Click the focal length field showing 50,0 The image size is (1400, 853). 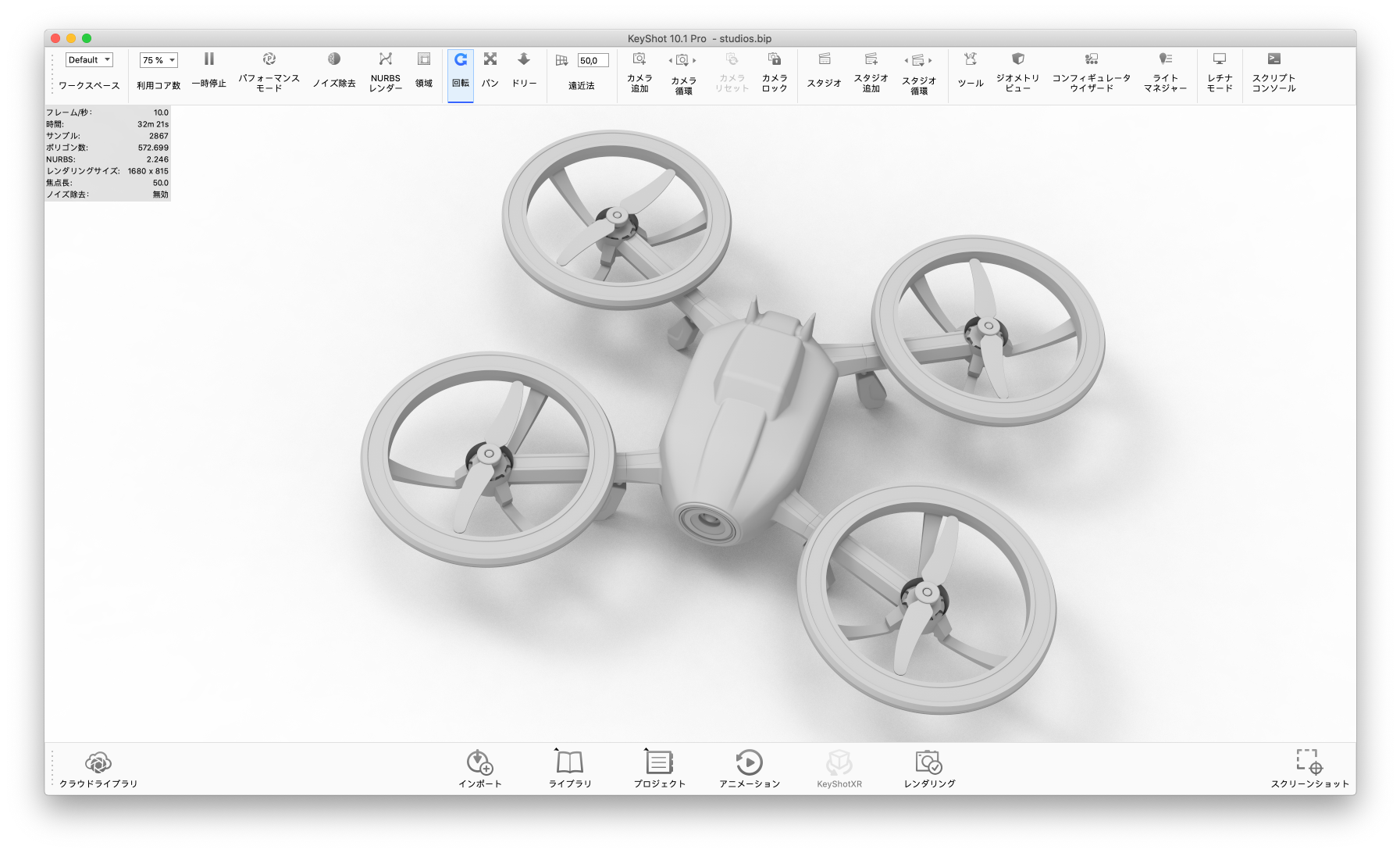tap(593, 60)
